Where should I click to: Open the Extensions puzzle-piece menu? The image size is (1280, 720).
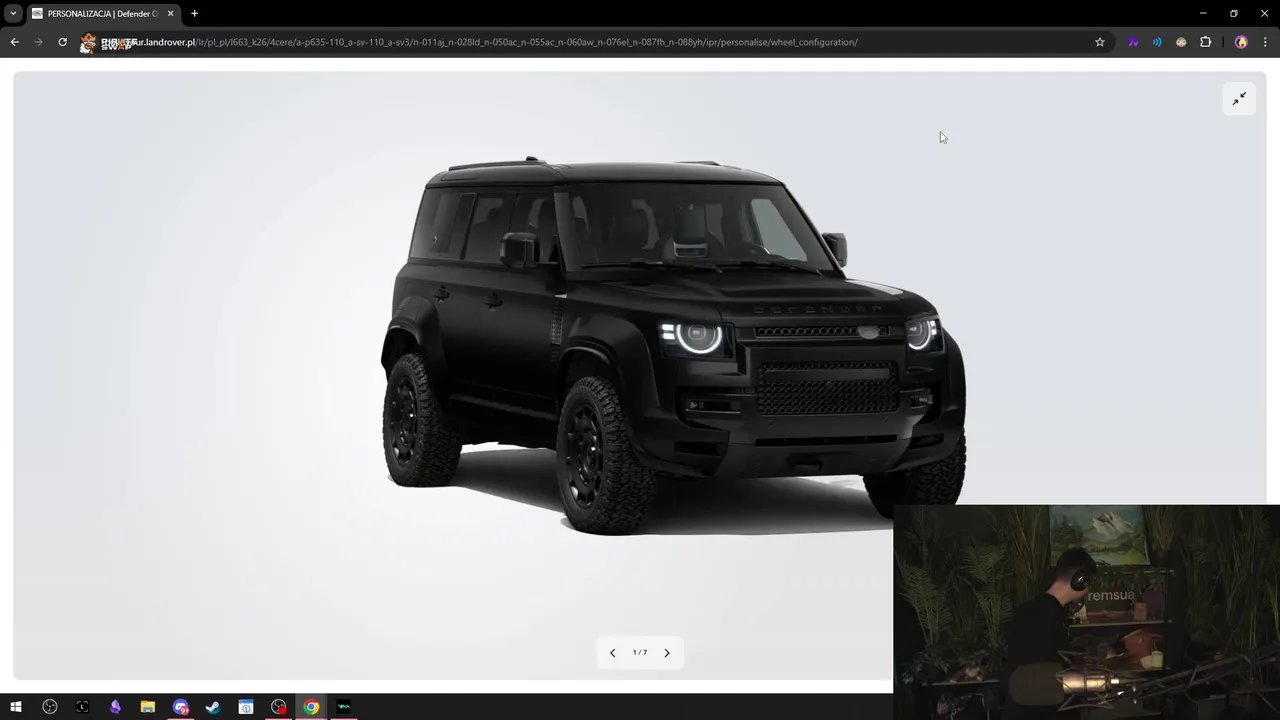(1205, 42)
